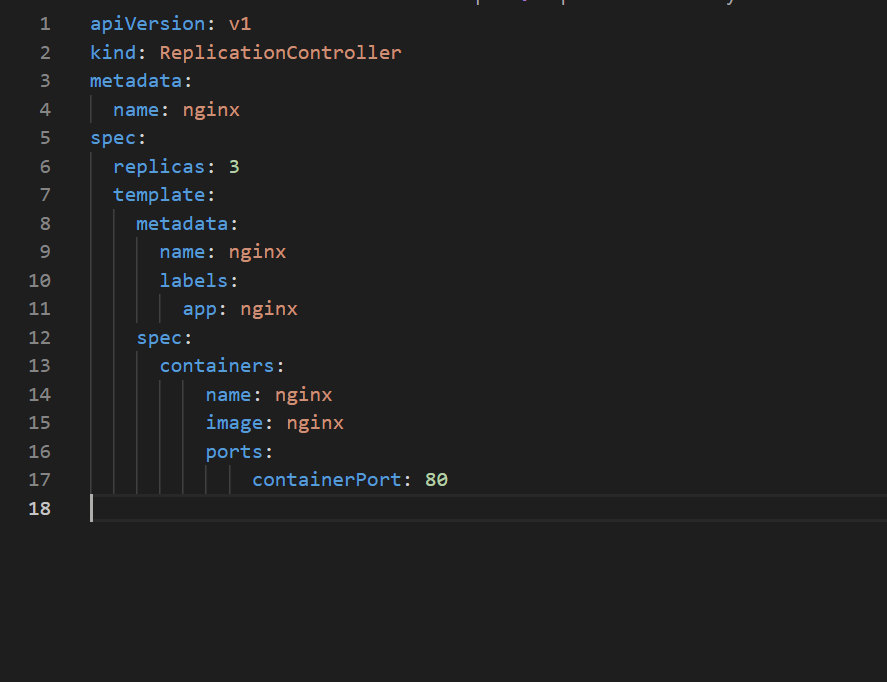This screenshot has width=887, height=682.
Task: Click the nginx value on line 4
Action: click(211, 109)
